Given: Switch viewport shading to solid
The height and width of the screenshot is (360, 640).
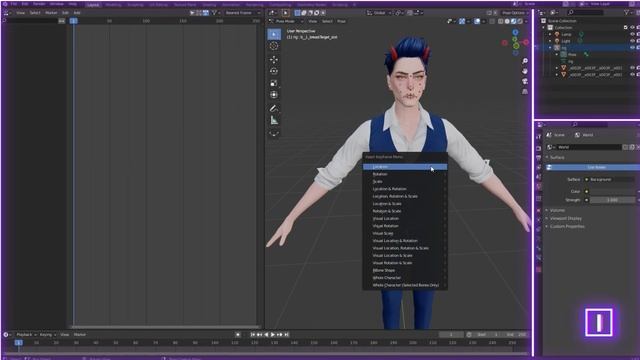Looking at the screenshot, I should click(507, 21).
